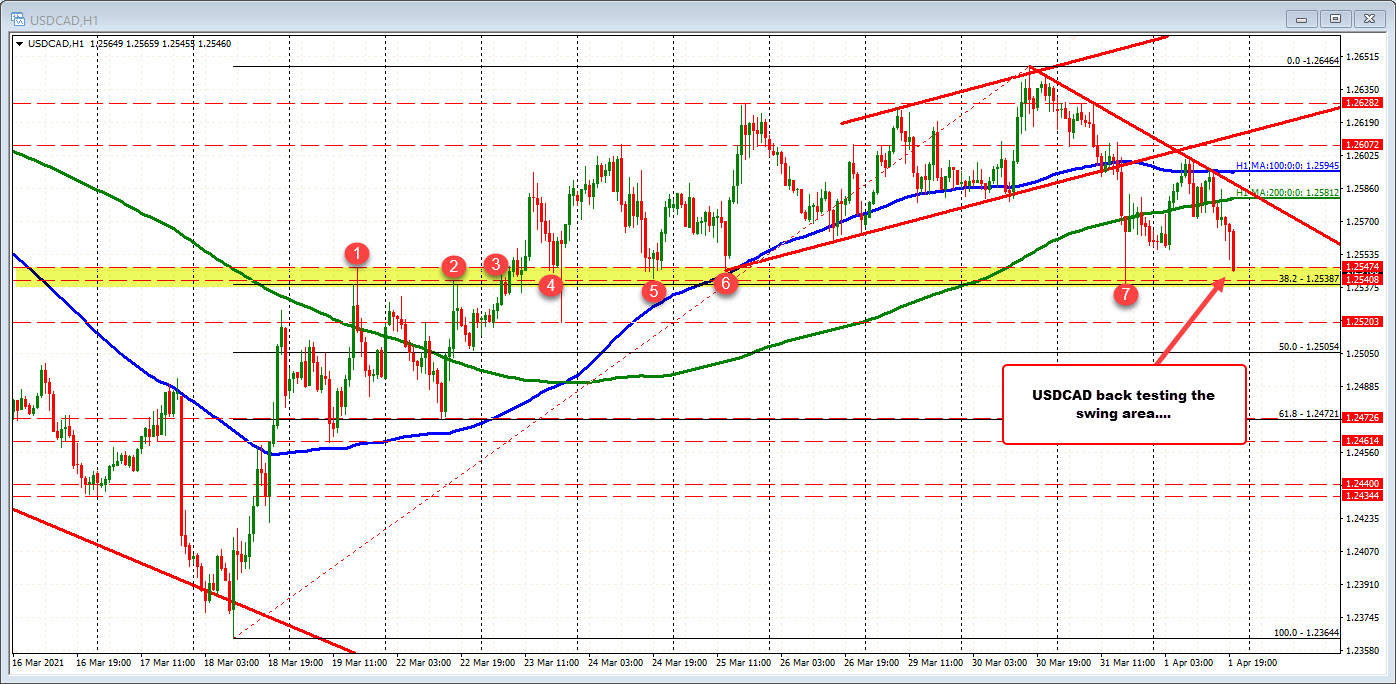Screen dimensions: 1396x684
Task: Select red circle marker number 6
Action: coord(726,284)
